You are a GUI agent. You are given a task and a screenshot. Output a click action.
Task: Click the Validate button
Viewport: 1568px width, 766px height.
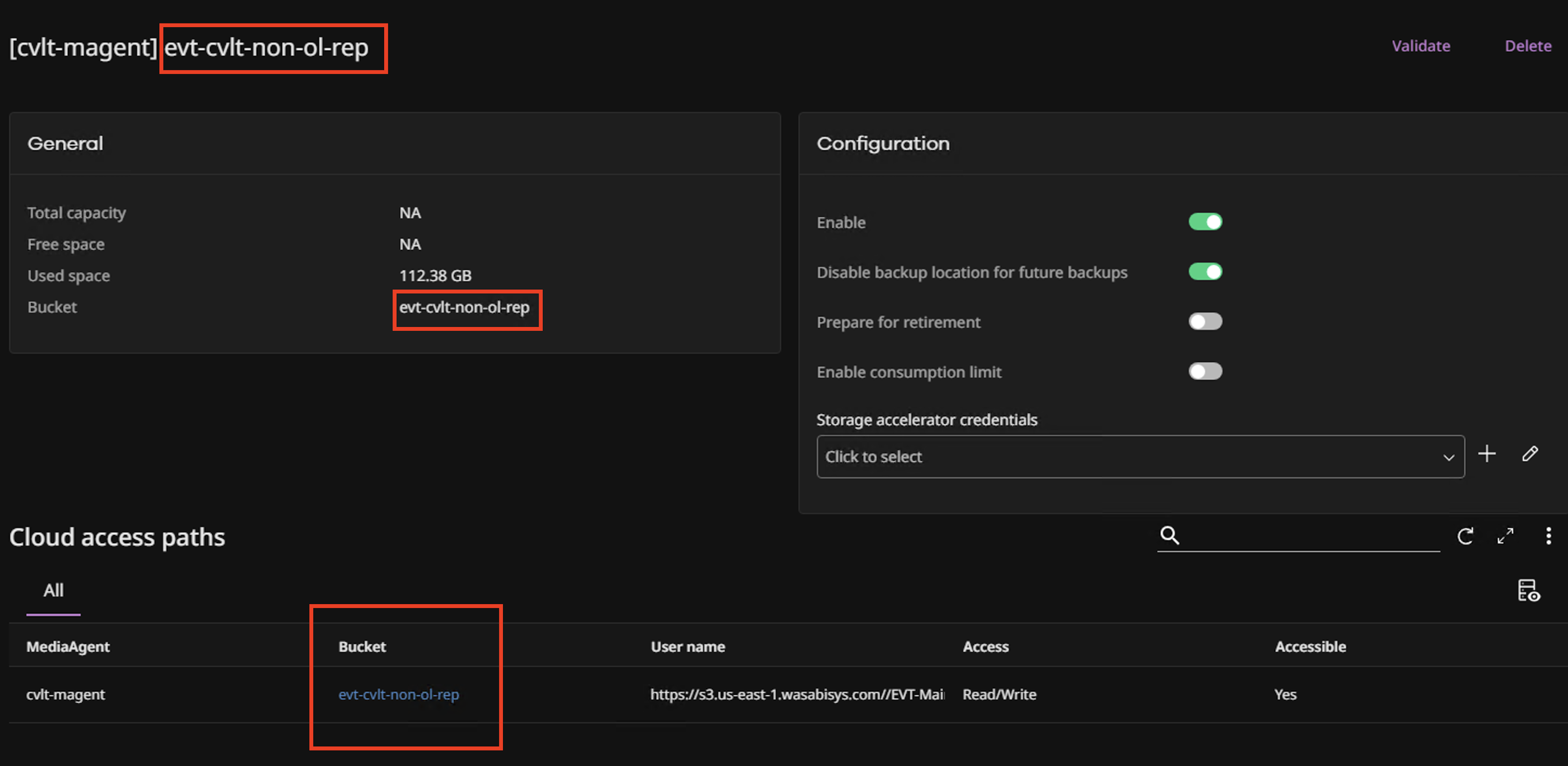[x=1420, y=46]
